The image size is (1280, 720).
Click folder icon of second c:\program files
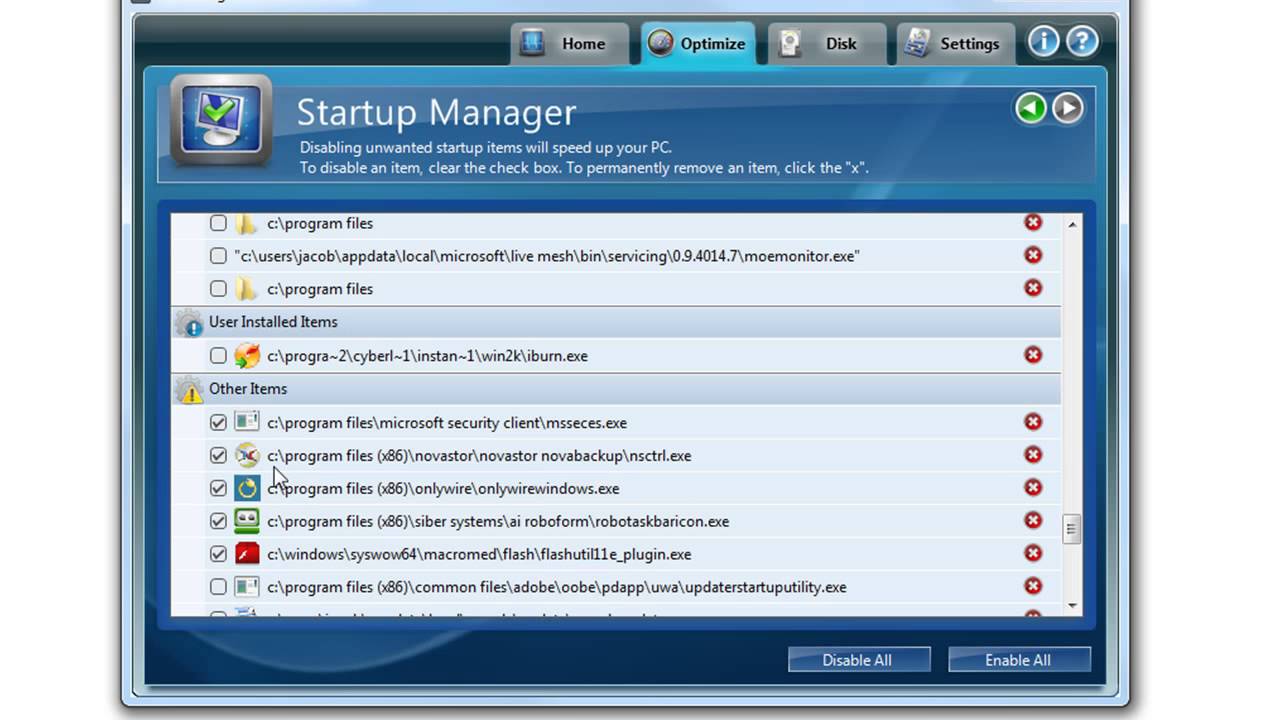tap(246, 289)
